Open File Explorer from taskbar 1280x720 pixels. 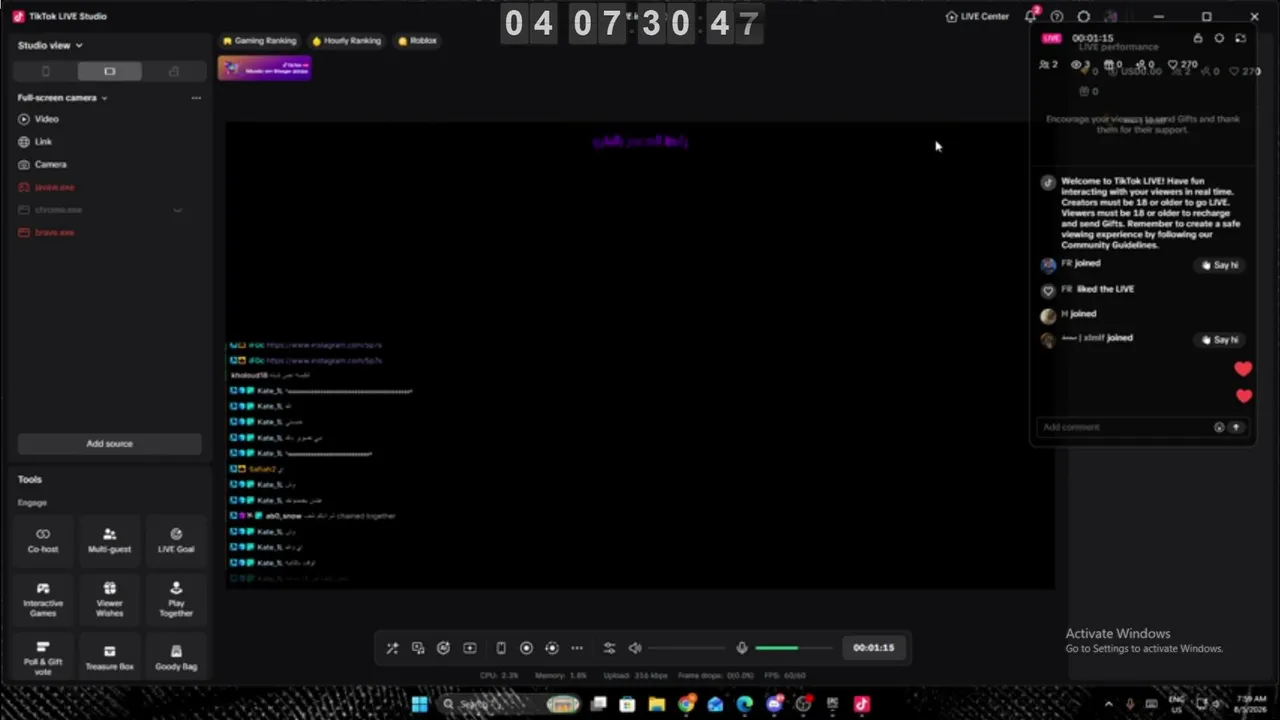click(657, 704)
